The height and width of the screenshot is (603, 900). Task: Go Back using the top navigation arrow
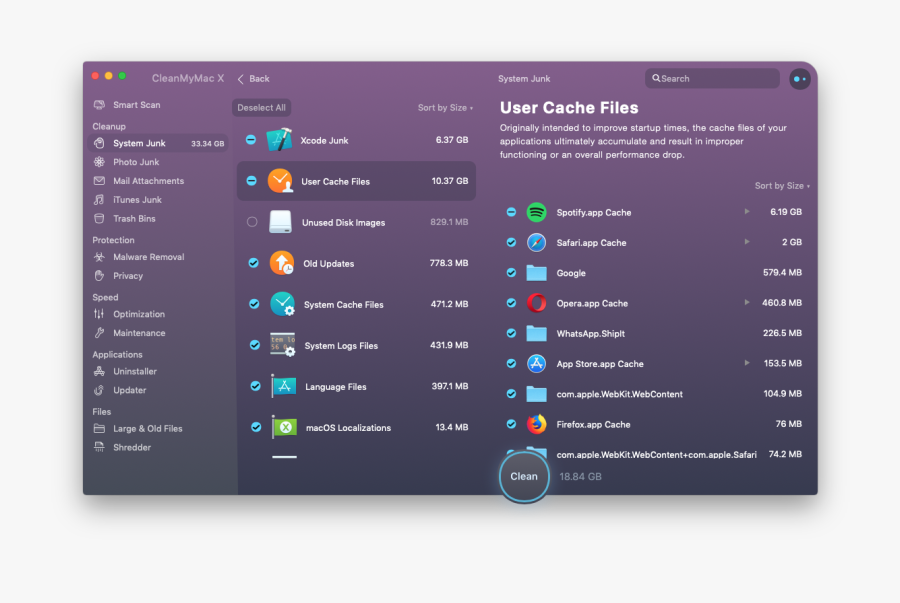[x=253, y=79]
